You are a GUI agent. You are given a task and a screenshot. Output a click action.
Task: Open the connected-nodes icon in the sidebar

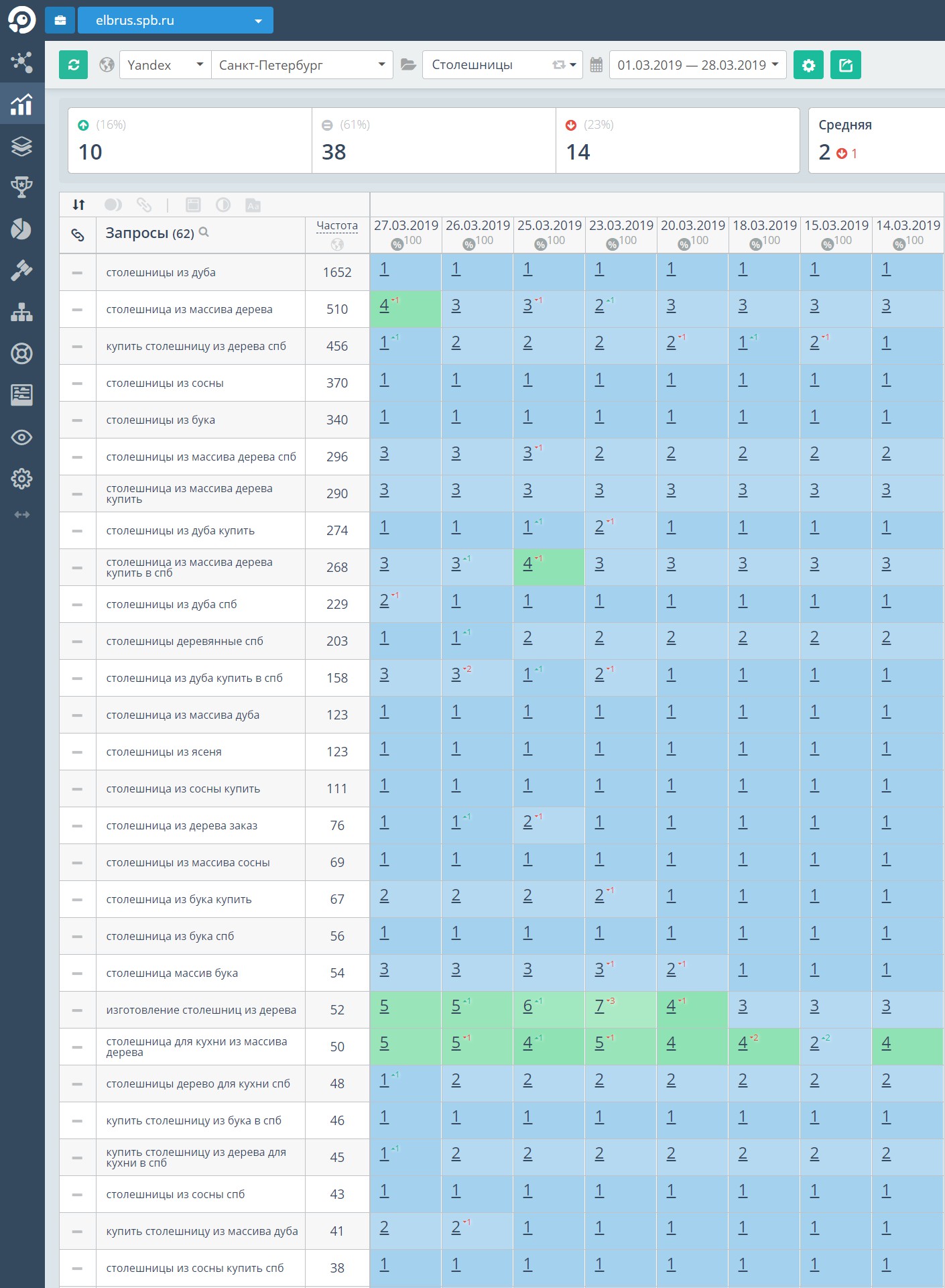pos(21,62)
